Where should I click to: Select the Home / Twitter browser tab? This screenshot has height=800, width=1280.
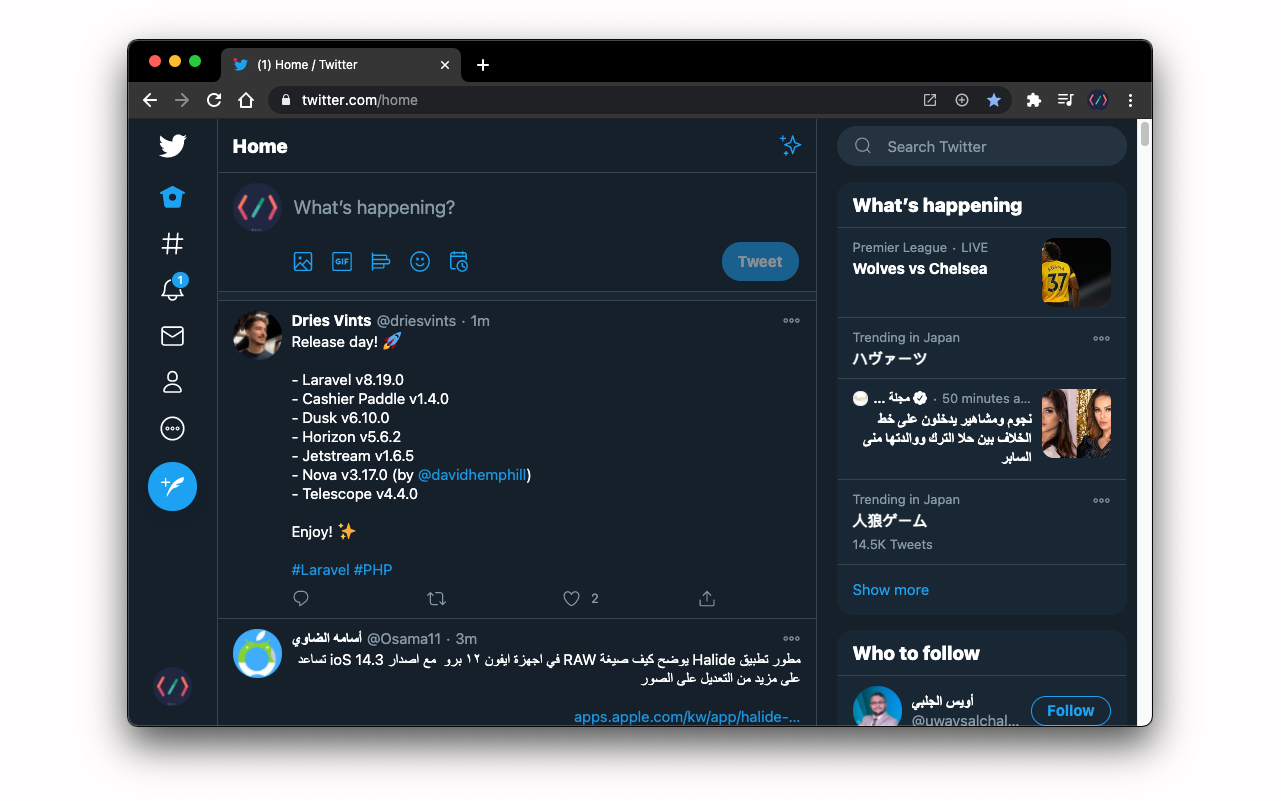pos(340,65)
